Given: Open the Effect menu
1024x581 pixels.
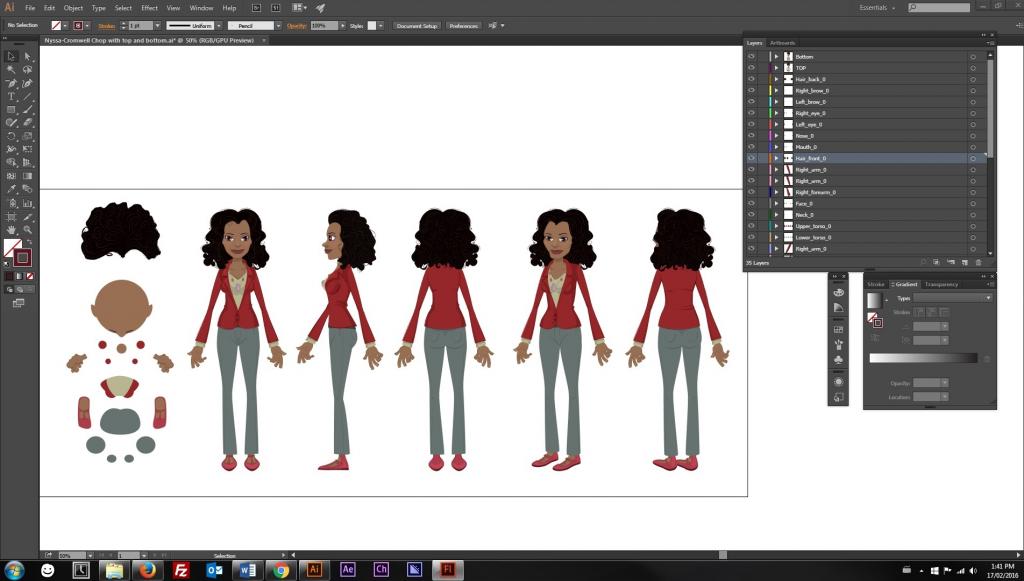Looking at the screenshot, I should point(150,8).
